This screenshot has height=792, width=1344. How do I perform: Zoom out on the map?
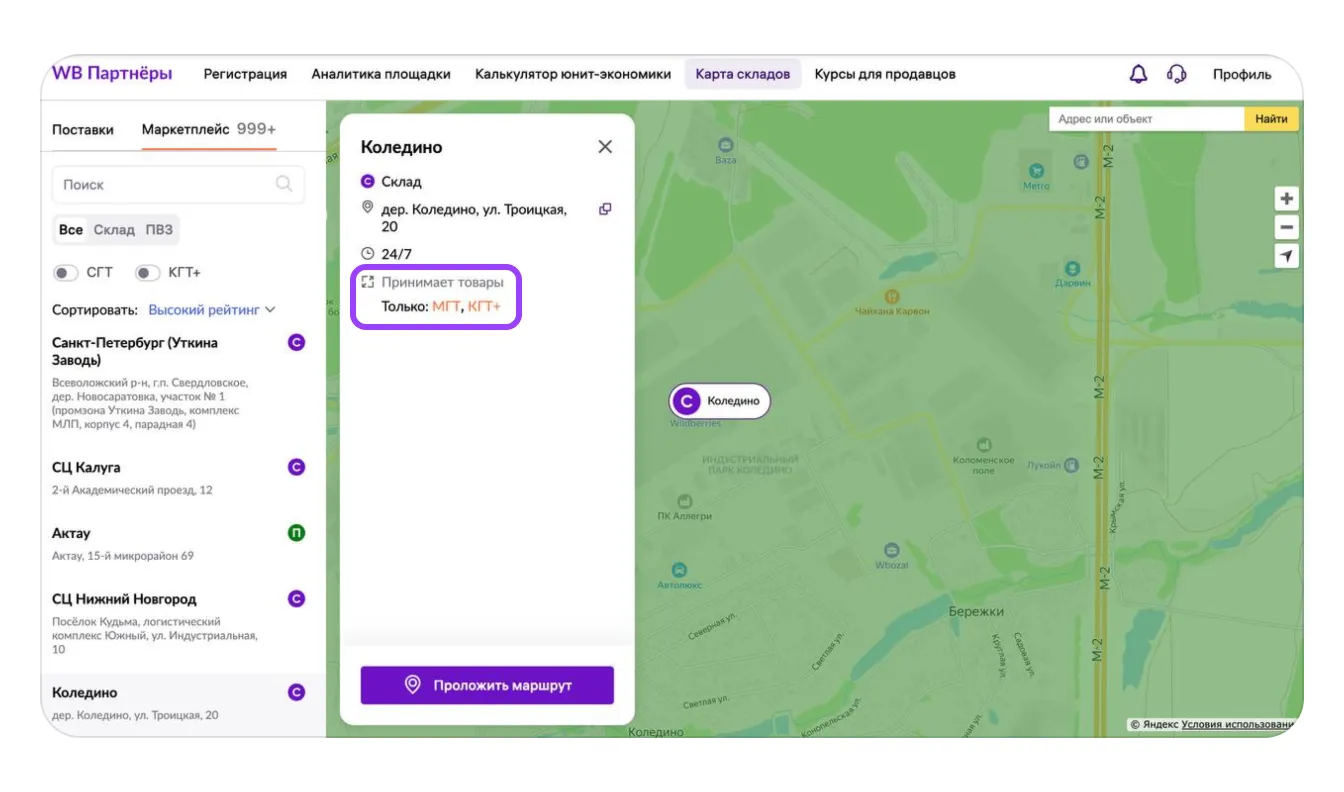pos(1287,228)
